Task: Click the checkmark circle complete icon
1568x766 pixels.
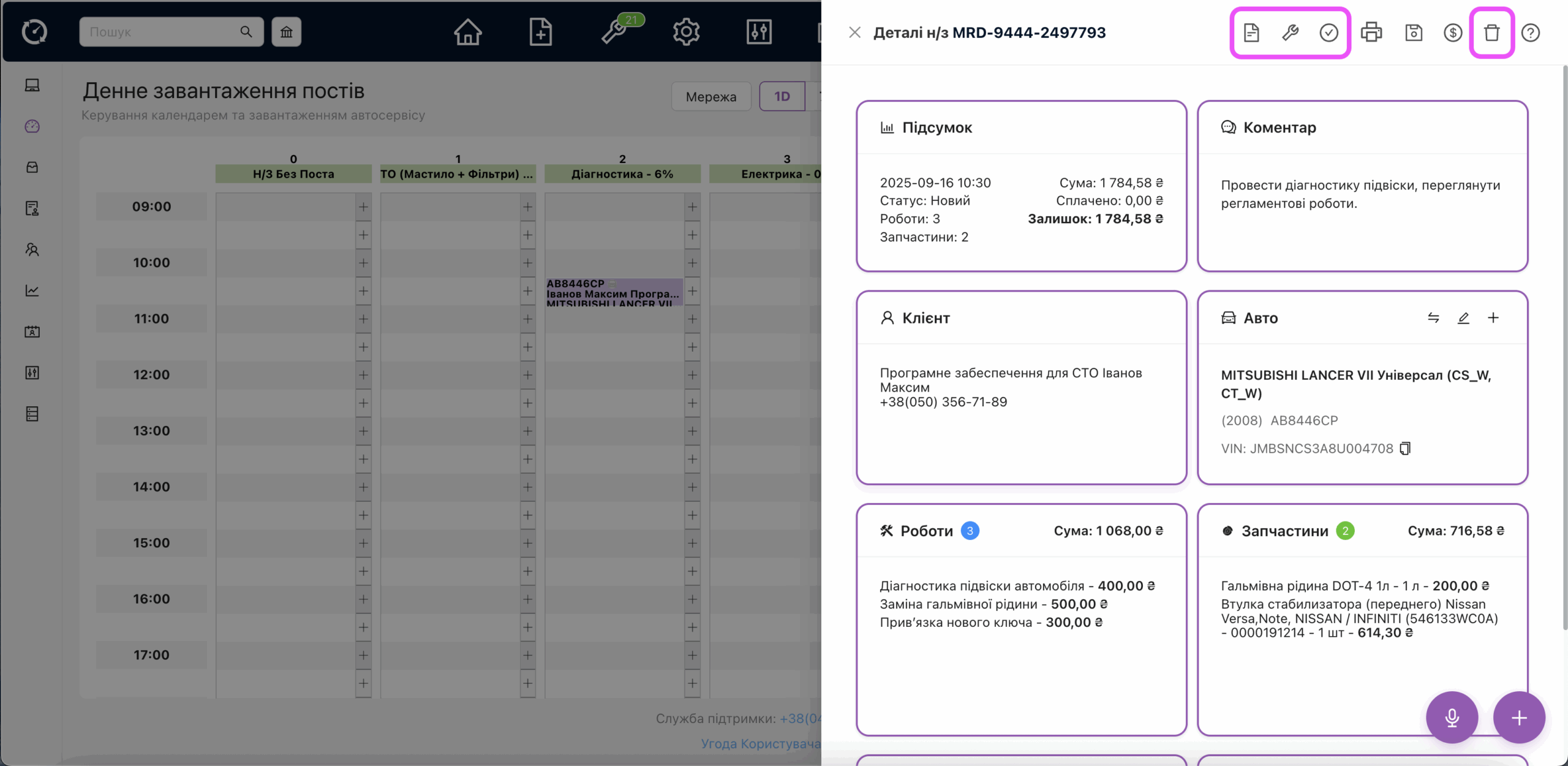Action: [x=1329, y=32]
